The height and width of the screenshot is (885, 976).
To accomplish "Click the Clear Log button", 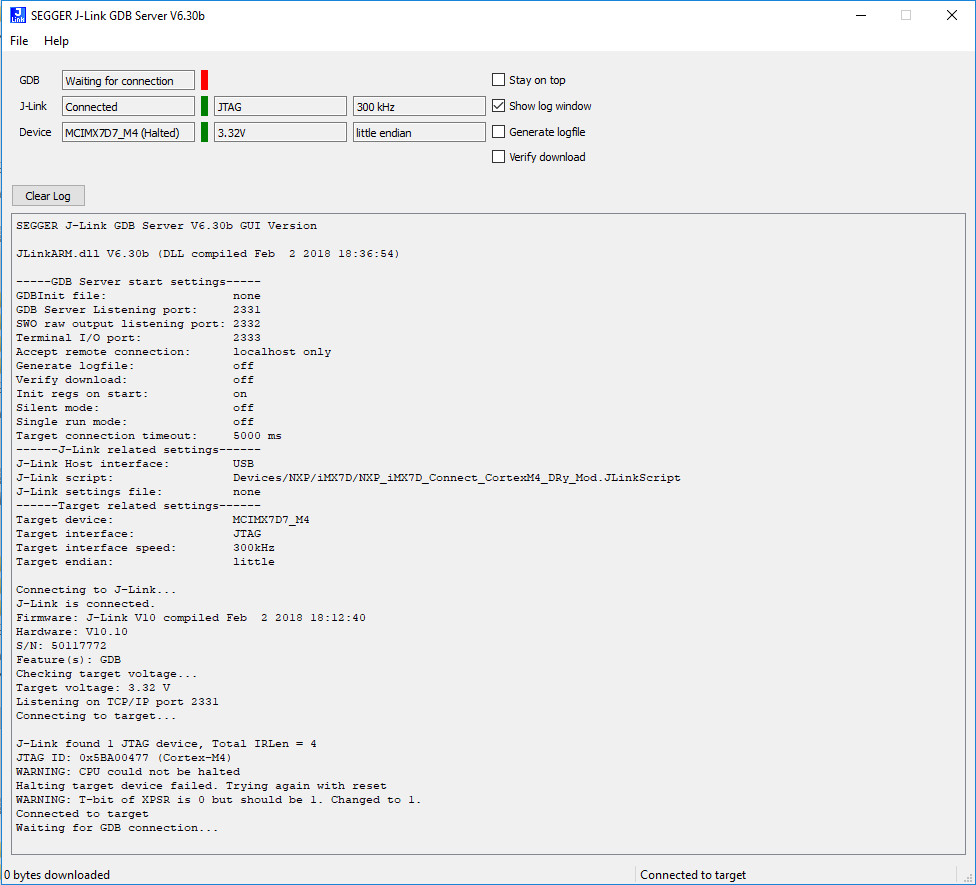I will (x=48, y=196).
